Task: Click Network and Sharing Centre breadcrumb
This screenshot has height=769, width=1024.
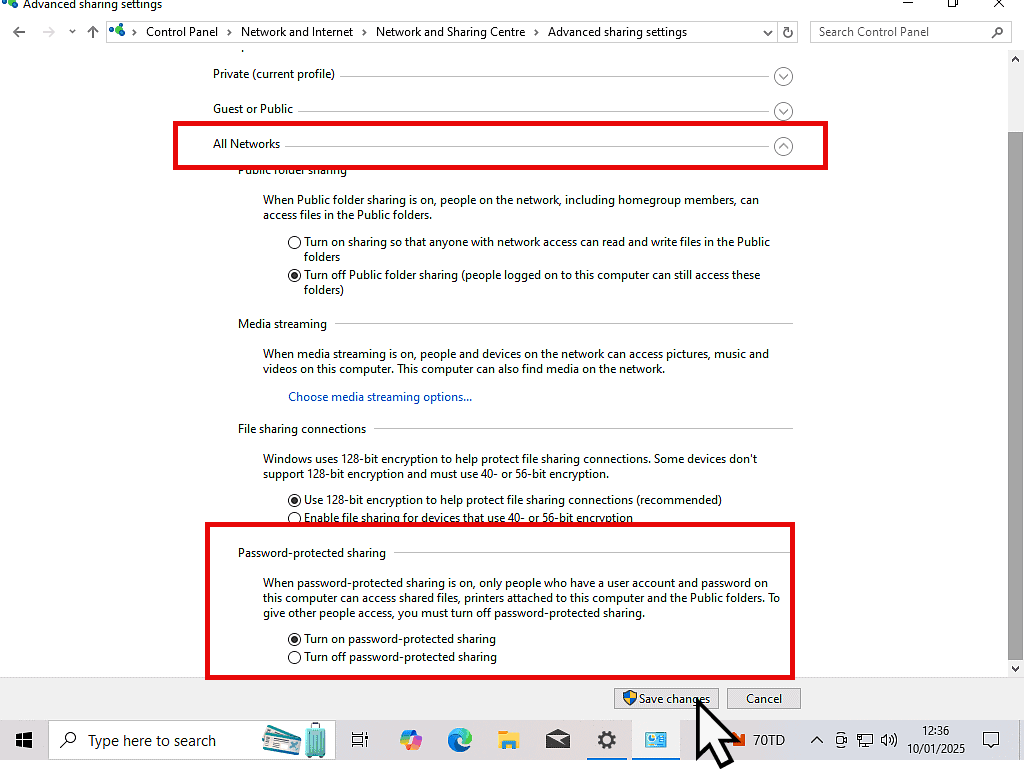Action: [x=450, y=32]
